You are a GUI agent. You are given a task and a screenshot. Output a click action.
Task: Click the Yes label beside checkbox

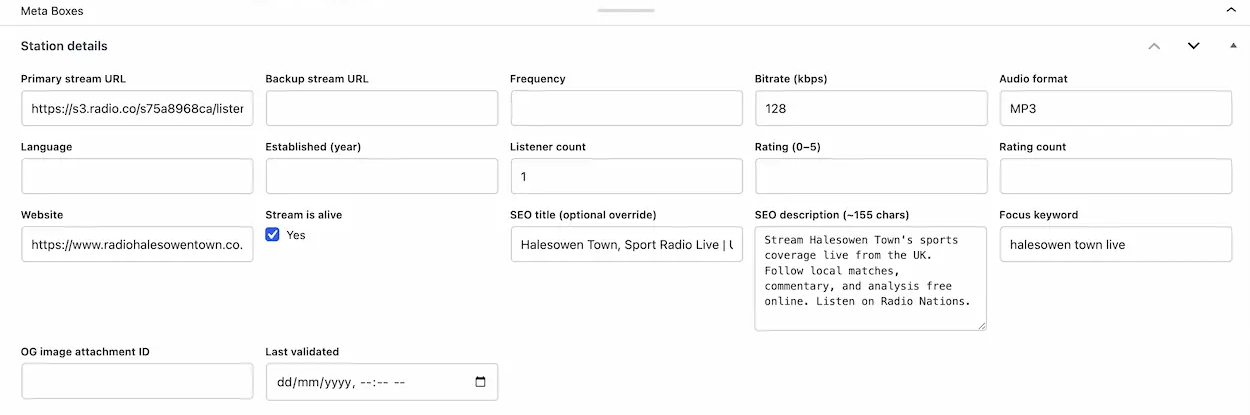point(296,235)
